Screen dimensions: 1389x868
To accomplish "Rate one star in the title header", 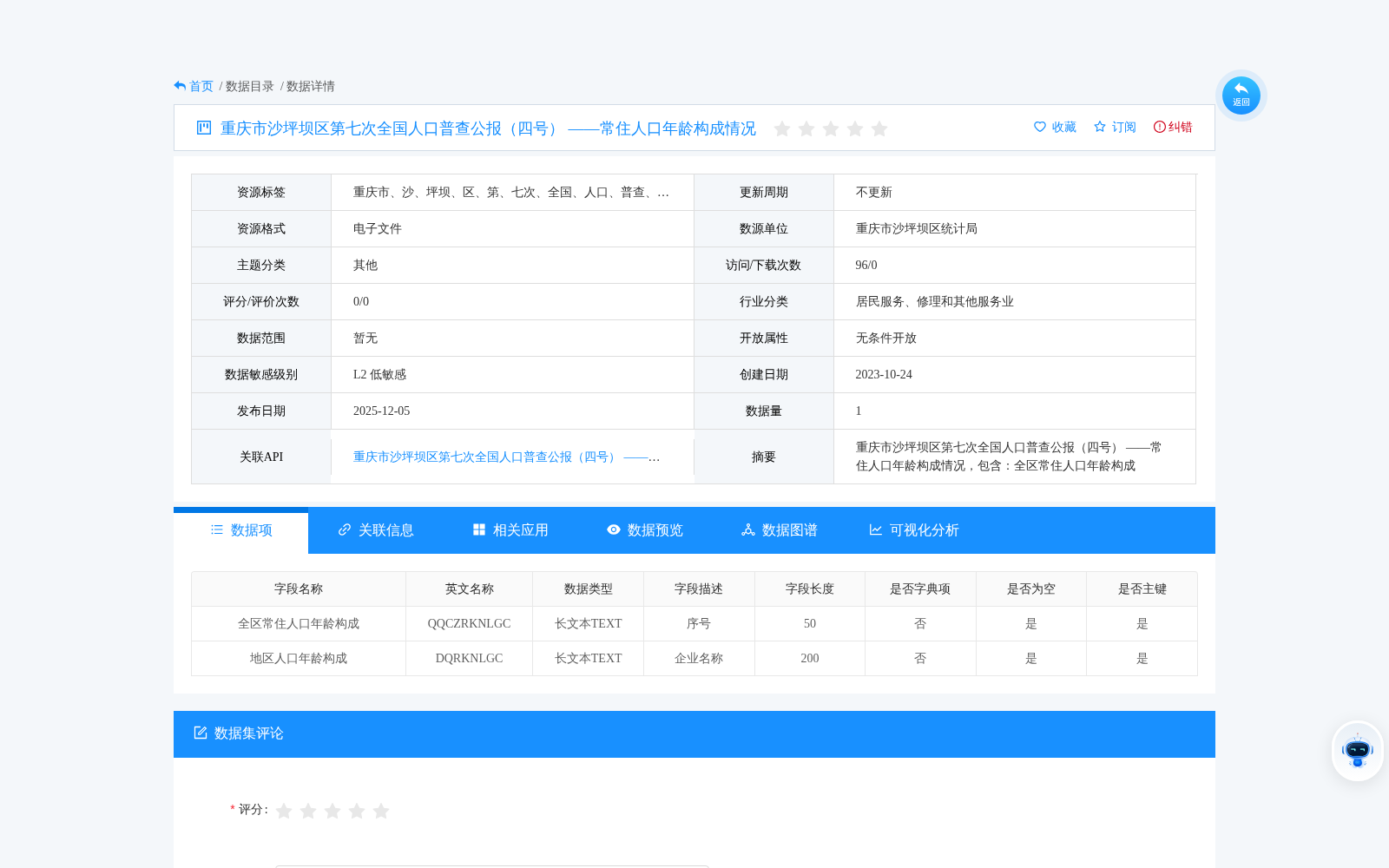I will pyautogui.click(x=782, y=129).
